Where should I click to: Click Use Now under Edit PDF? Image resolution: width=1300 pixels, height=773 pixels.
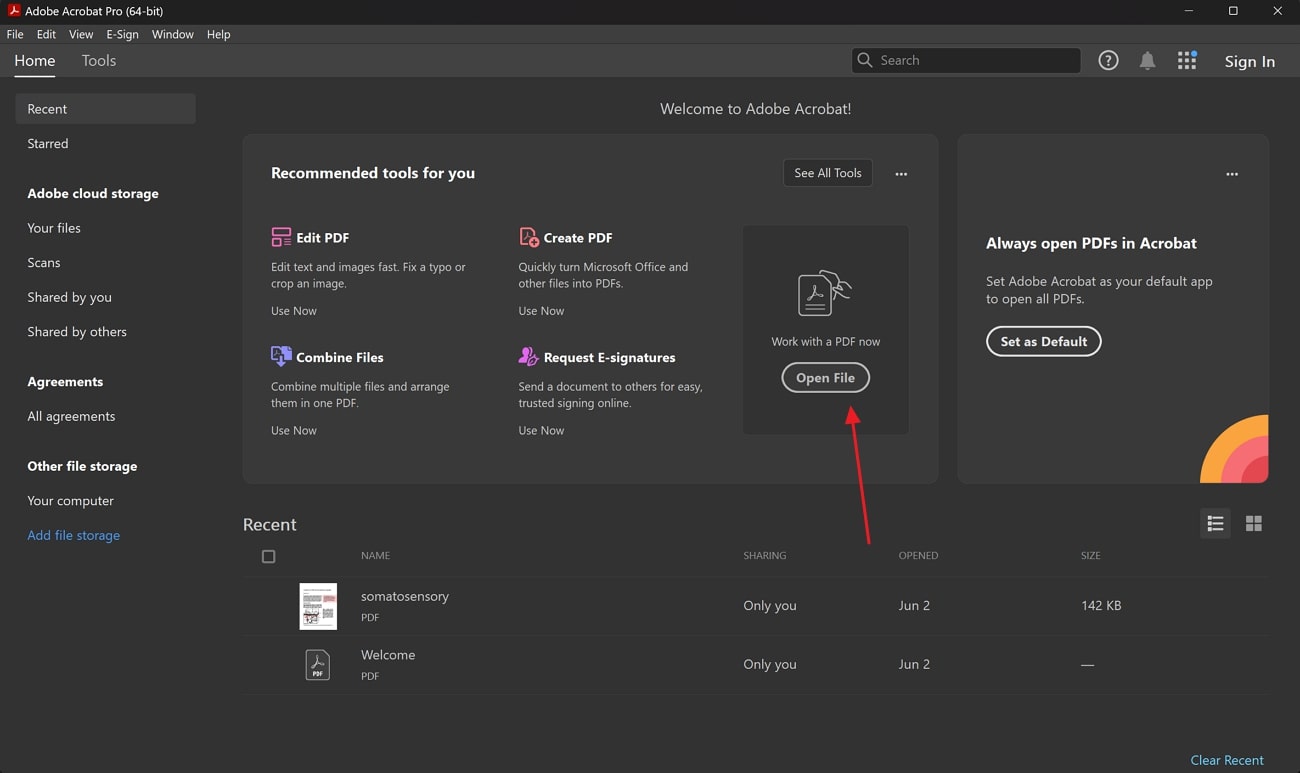(x=294, y=311)
